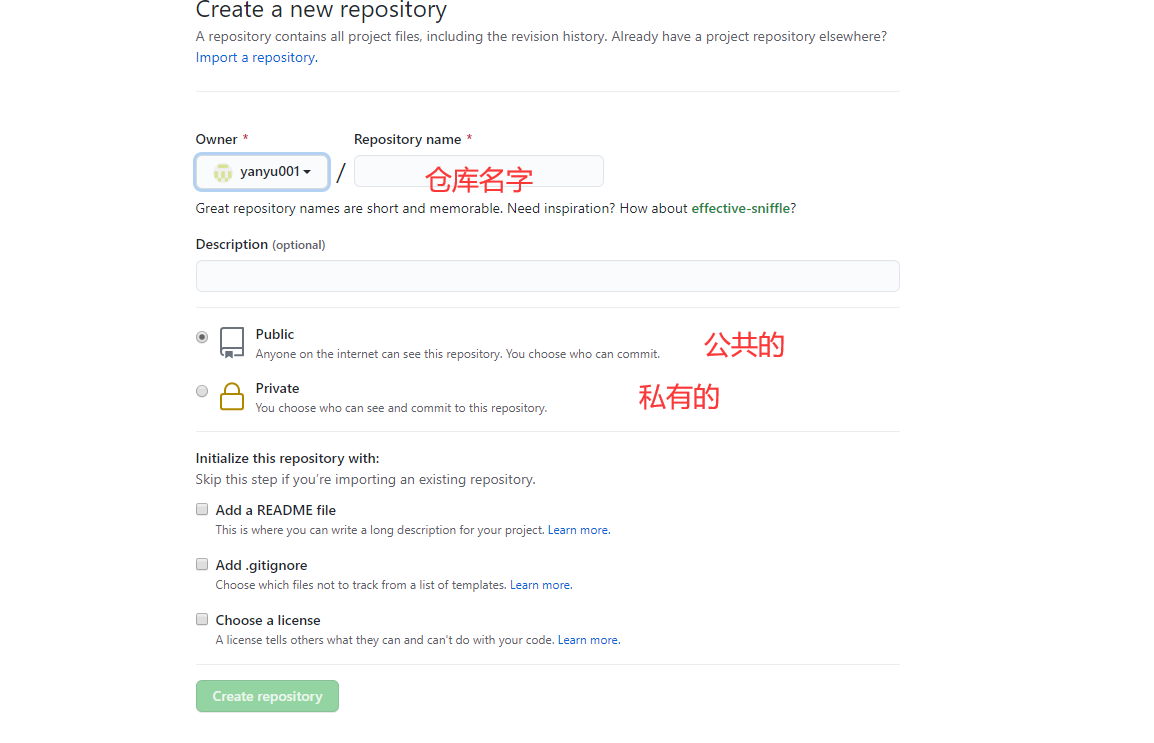Click the Create a new repository heading

point(321,10)
